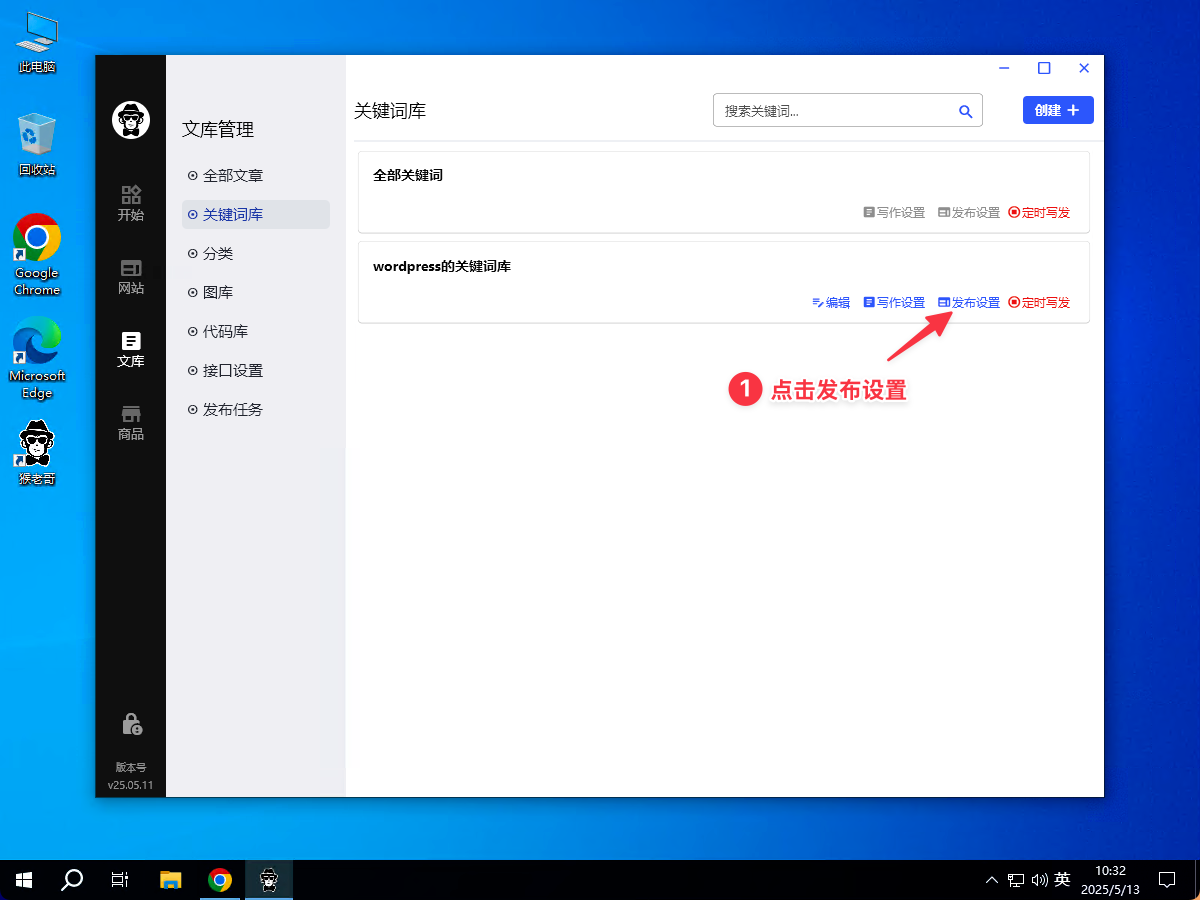Click the 英 input method indicator
1200x900 pixels.
point(1062,880)
